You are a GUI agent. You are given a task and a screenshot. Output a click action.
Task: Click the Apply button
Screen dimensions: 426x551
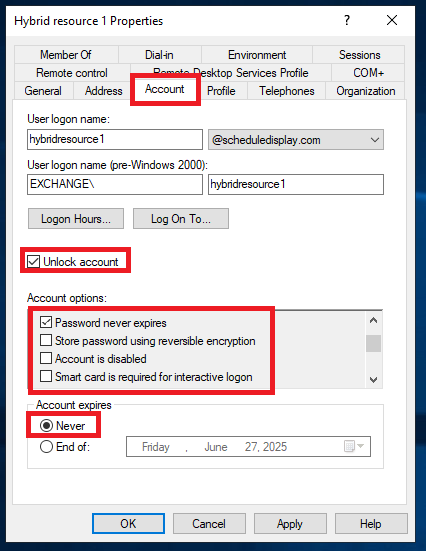pyautogui.click(x=290, y=524)
